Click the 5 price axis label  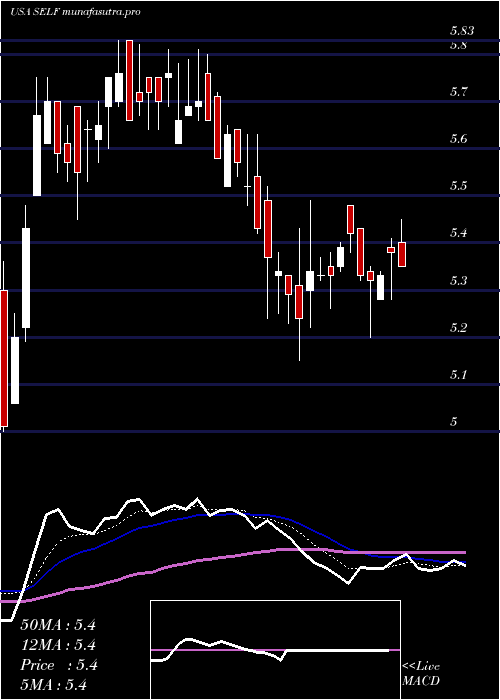pyautogui.click(x=454, y=422)
